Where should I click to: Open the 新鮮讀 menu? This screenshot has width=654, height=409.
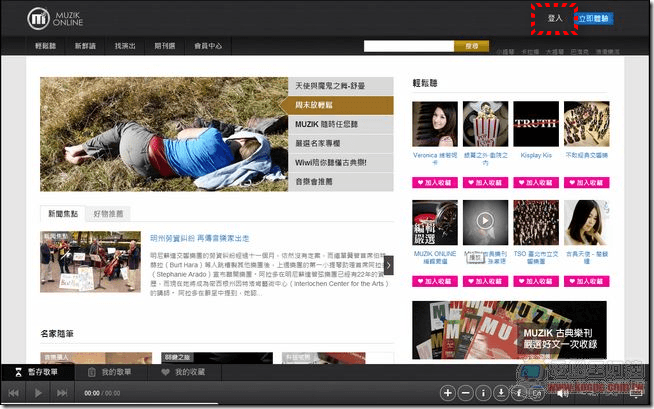tap(85, 46)
